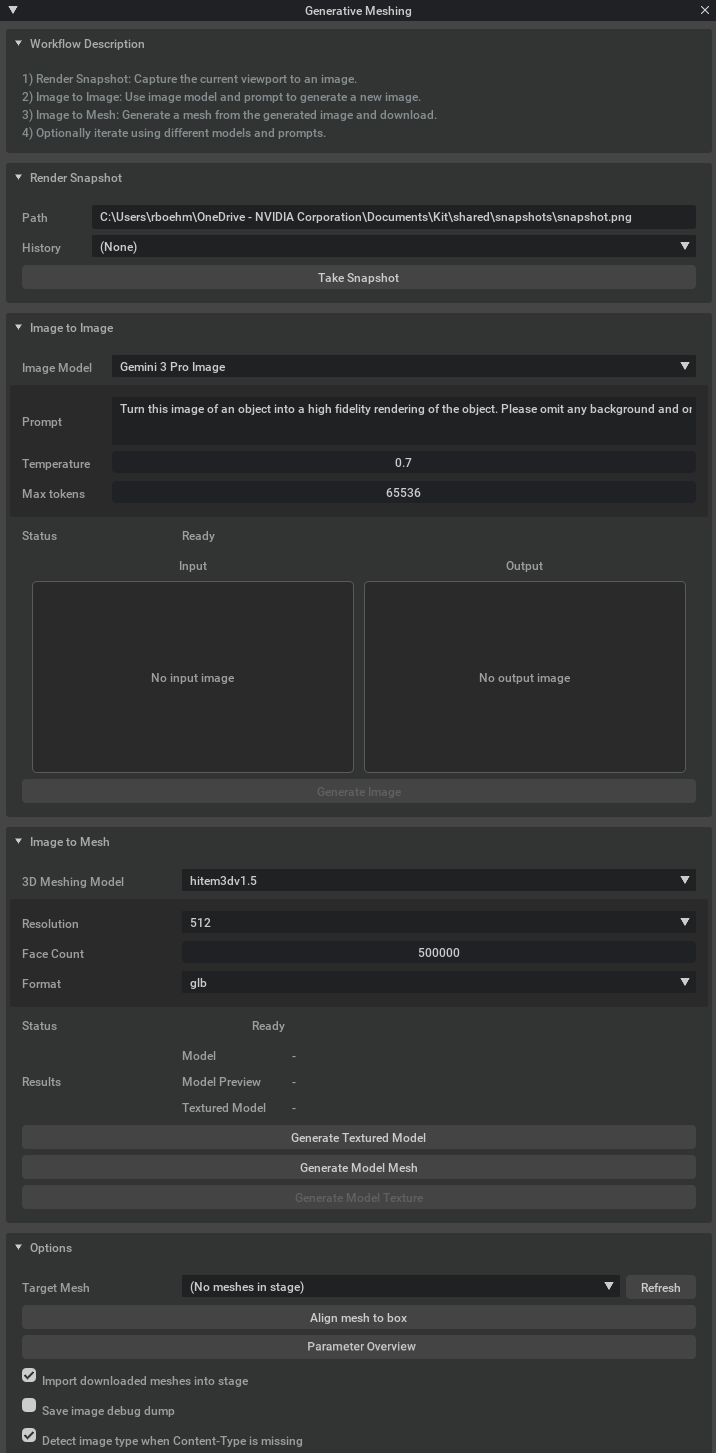Click Align mesh to box button
716x1453 pixels.
(358, 1318)
